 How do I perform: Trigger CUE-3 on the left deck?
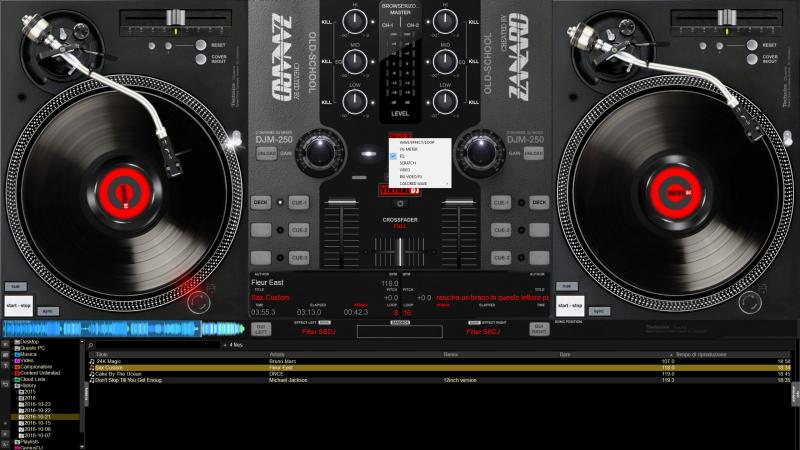coord(299,258)
